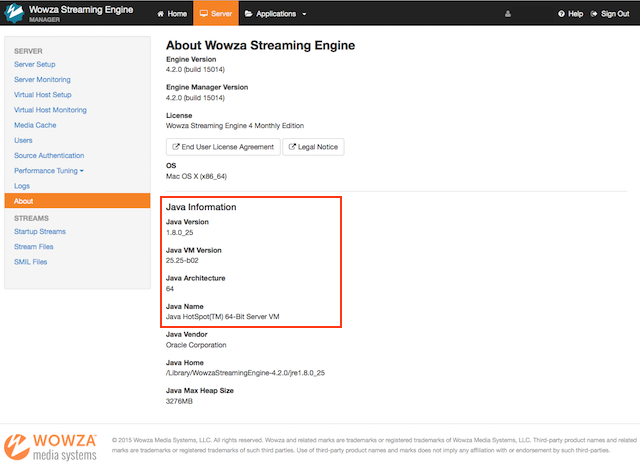The width and height of the screenshot is (640, 463).
Task: Click the Wowza Streaming Engine logo icon
Action: [x=13, y=13]
